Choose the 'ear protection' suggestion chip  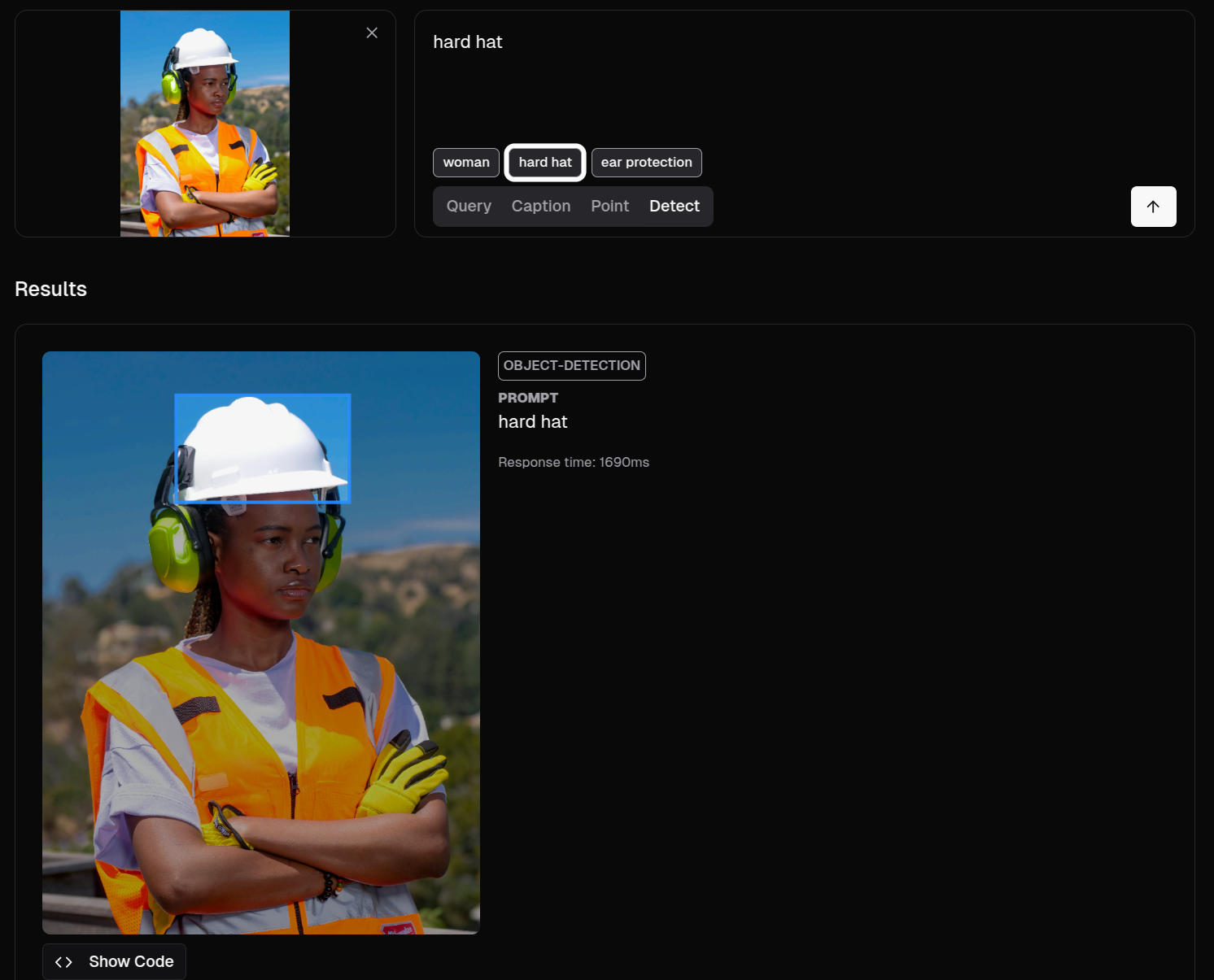click(x=646, y=163)
